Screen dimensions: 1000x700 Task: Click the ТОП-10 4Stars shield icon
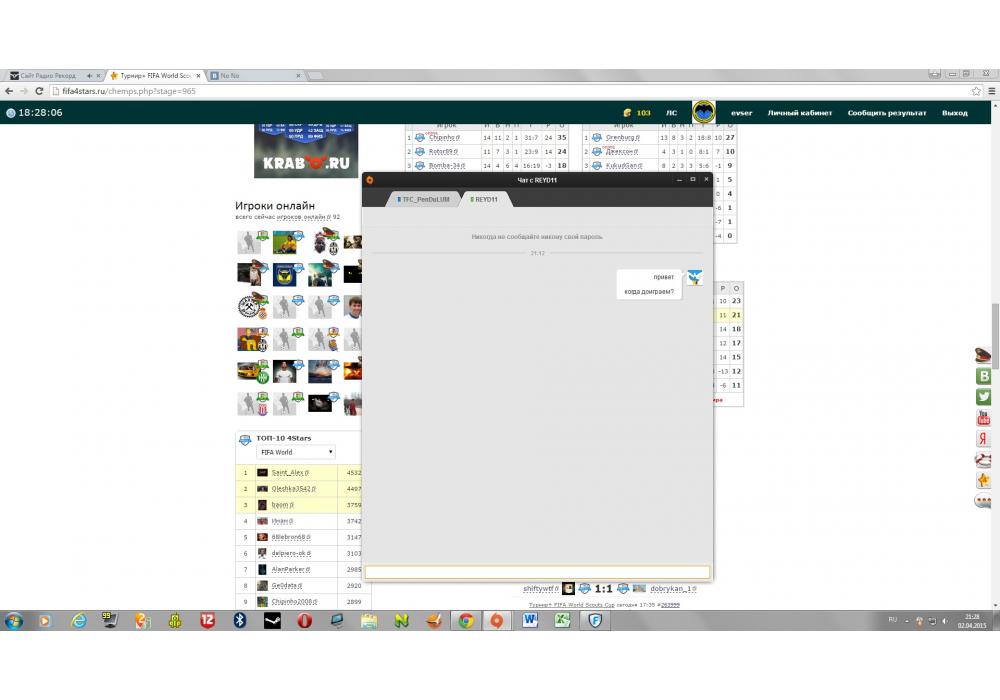(x=245, y=440)
